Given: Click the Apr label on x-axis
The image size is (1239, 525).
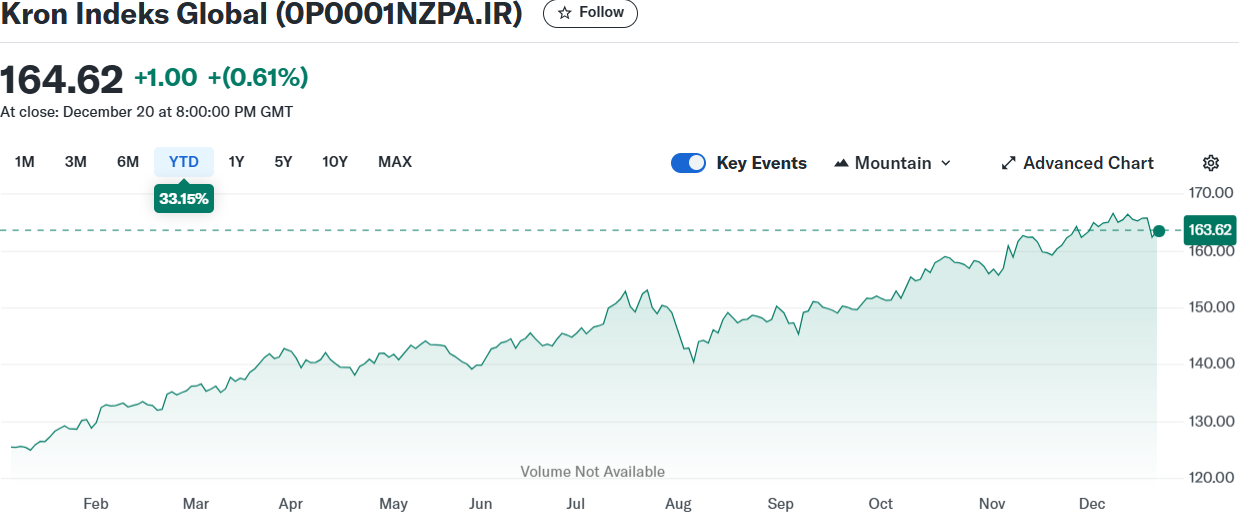Looking at the screenshot, I should [291, 504].
